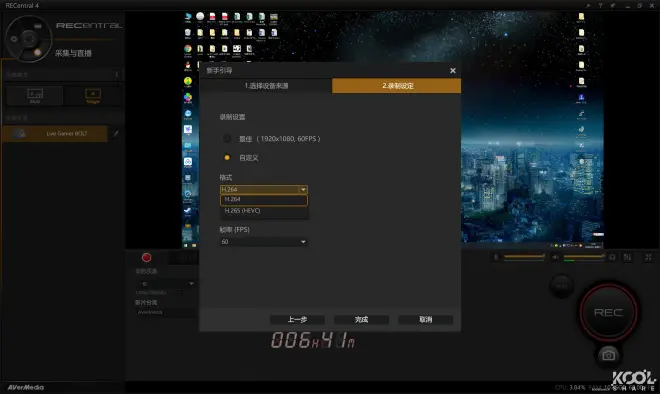Select the 自定义 radio option
Viewport: 660px width, 394px height.
pyautogui.click(x=227, y=157)
